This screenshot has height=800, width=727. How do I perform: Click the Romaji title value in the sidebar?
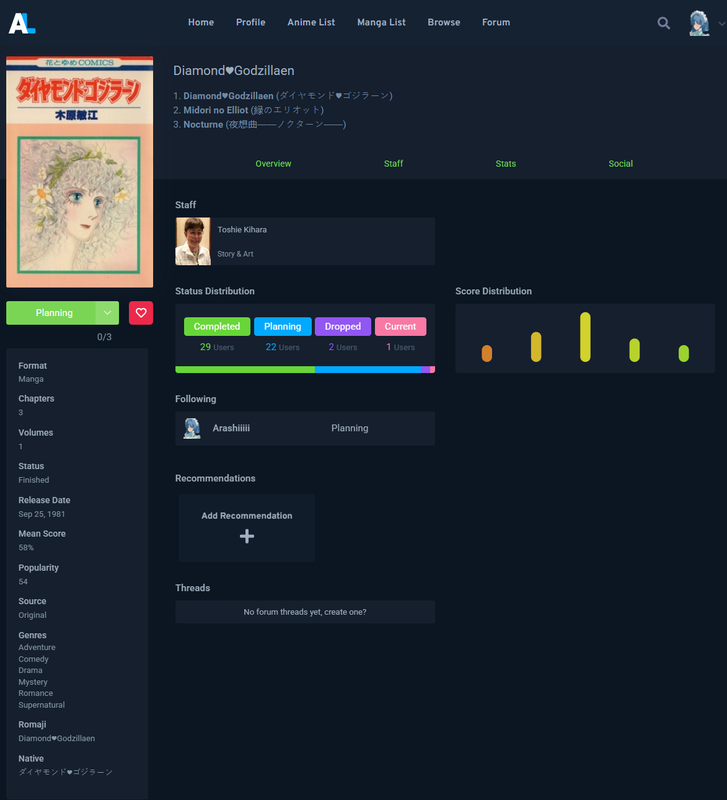(x=57, y=738)
